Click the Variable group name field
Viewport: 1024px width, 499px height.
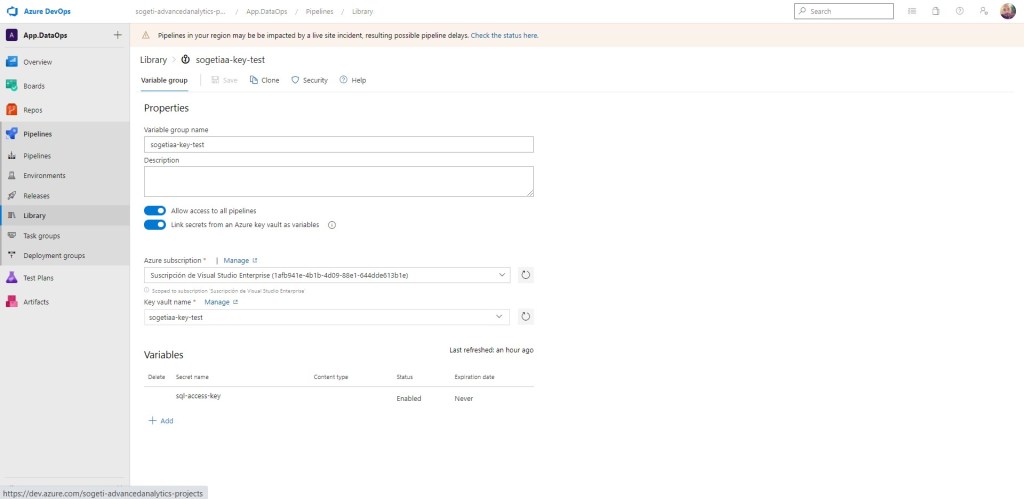click(338, 144)
